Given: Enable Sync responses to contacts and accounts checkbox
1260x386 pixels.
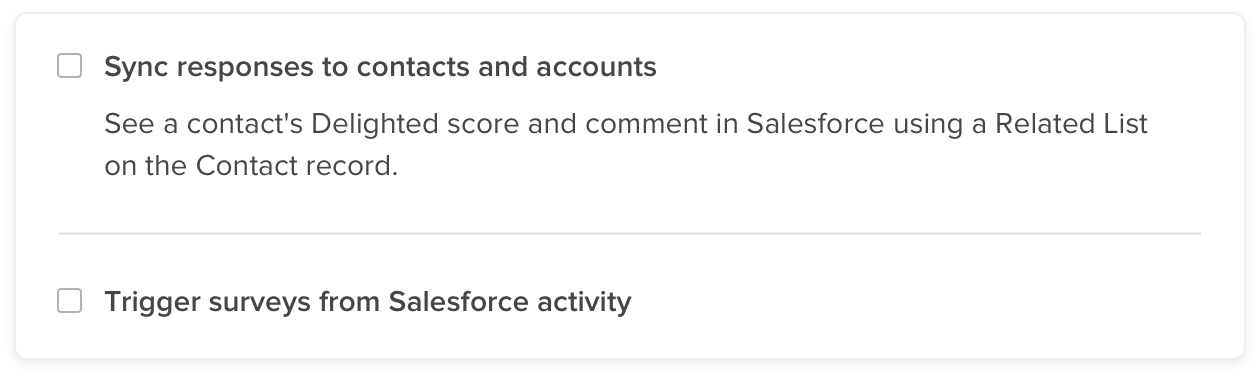Looking at the screenshot, I should (69, 67).
